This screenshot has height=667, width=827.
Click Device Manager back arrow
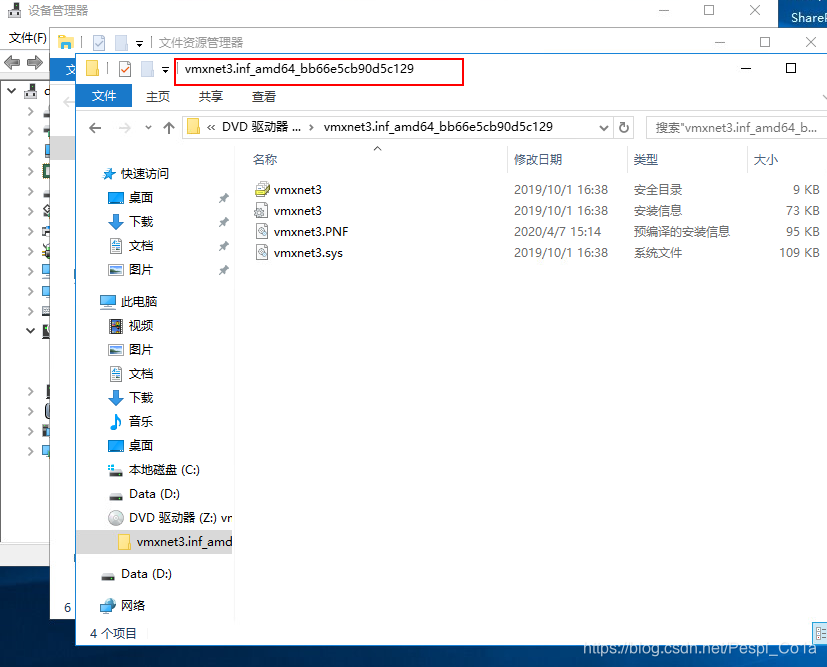12,63
